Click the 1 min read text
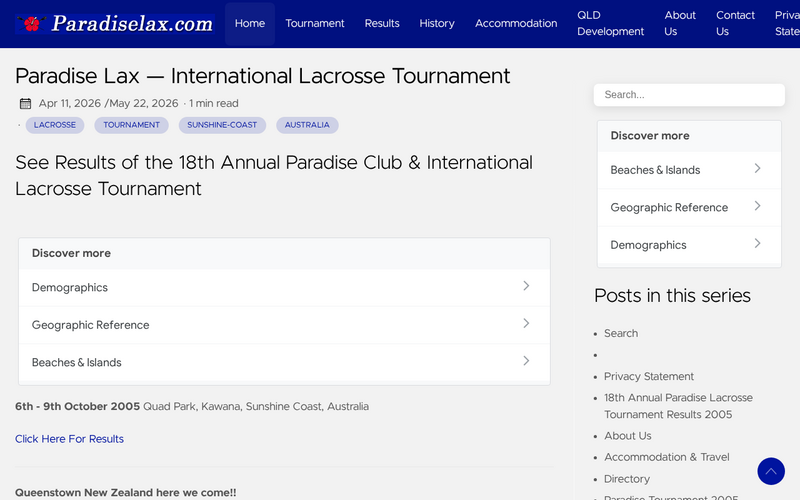Image resolution: width=800 pixels, height=500 pixels. point(214,104)
